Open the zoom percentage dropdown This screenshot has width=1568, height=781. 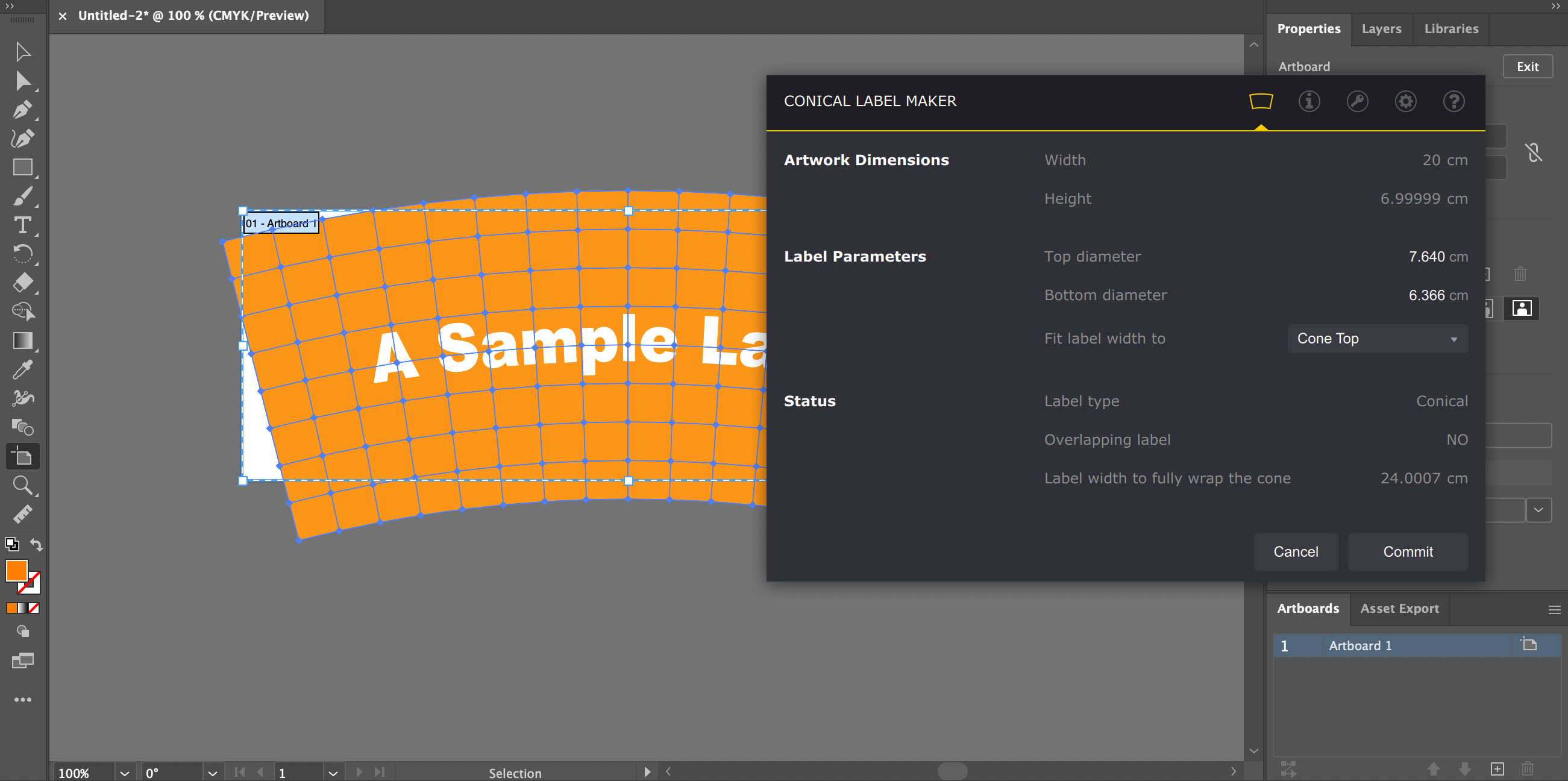(125, 772)
